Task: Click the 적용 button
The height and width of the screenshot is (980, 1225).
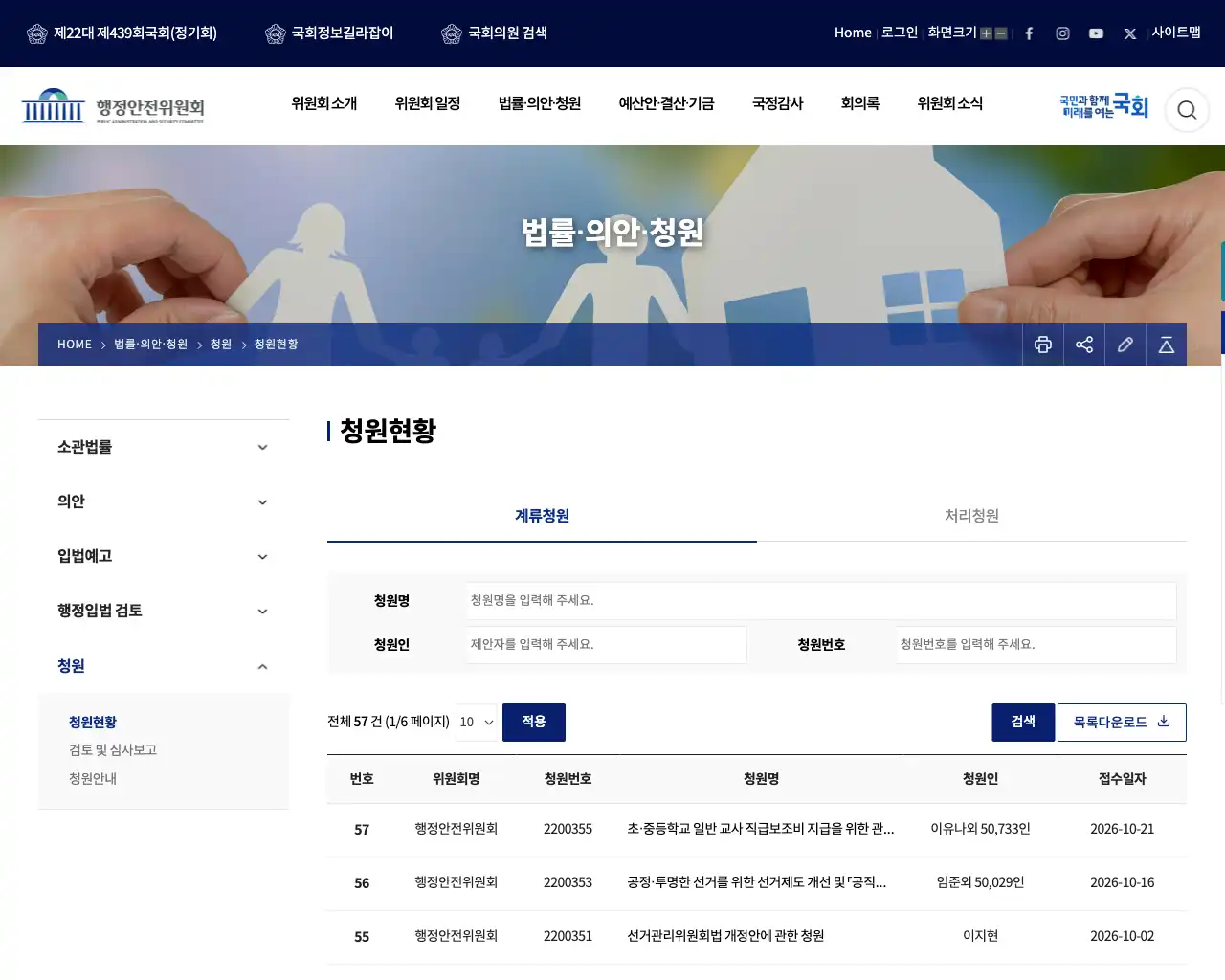Action: [x=534, y=723]
